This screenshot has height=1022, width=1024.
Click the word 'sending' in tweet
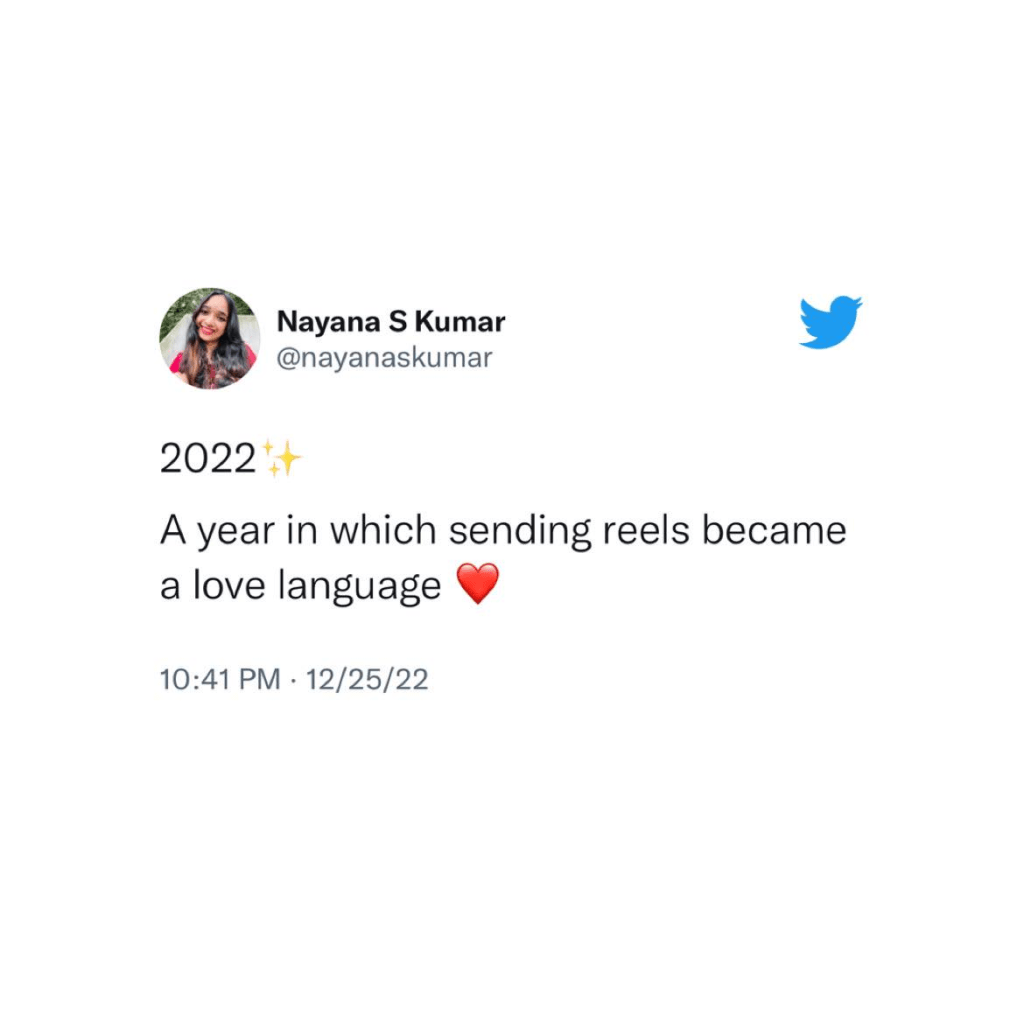pos(520,532)
